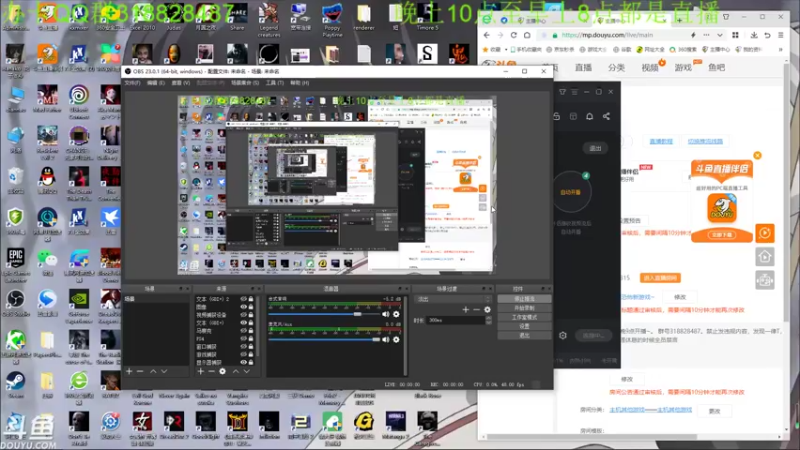
Task: Click 工作室模式 button in OBS controls
Action: point(524,317)
